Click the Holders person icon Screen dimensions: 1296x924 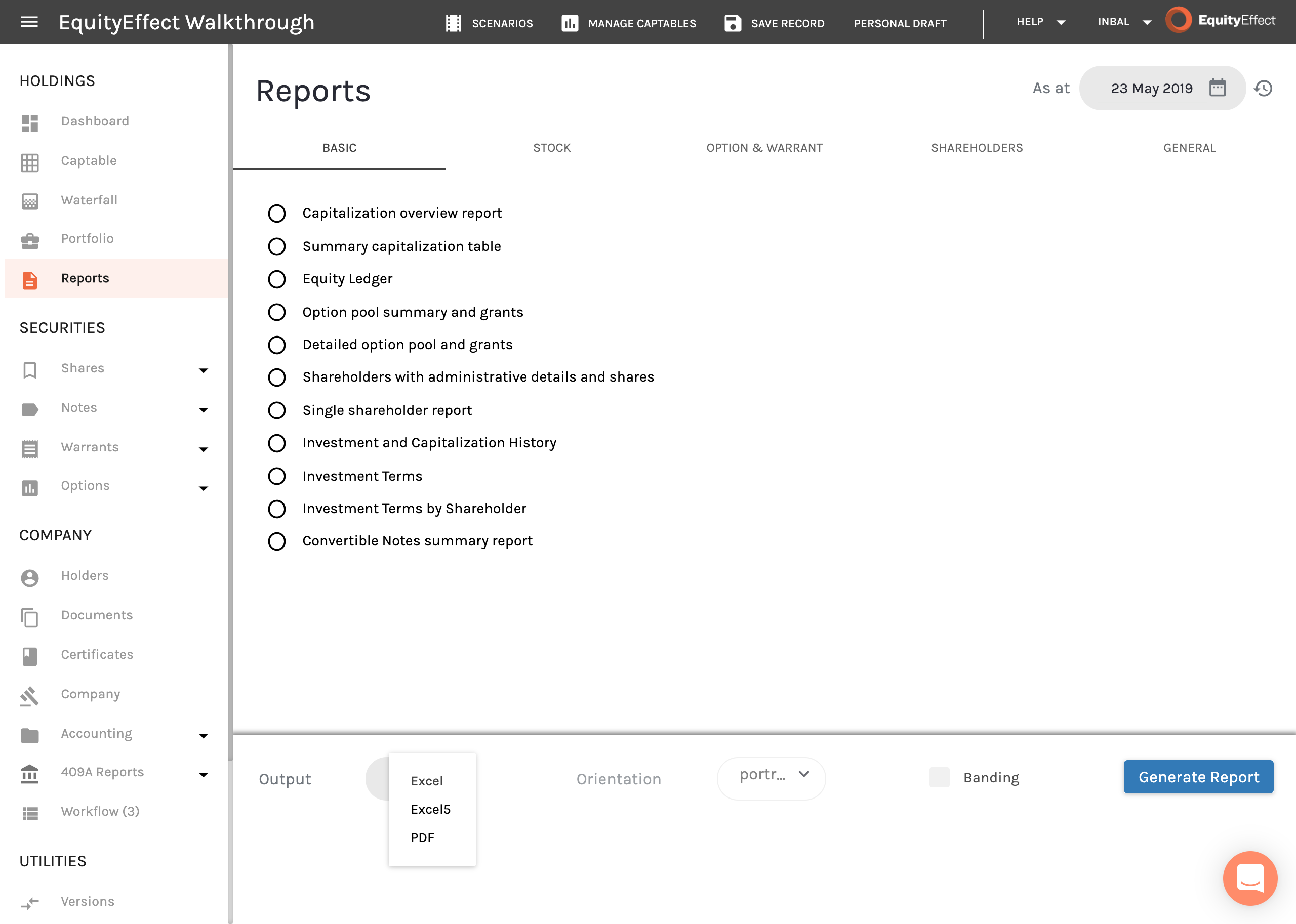point(29,578)
